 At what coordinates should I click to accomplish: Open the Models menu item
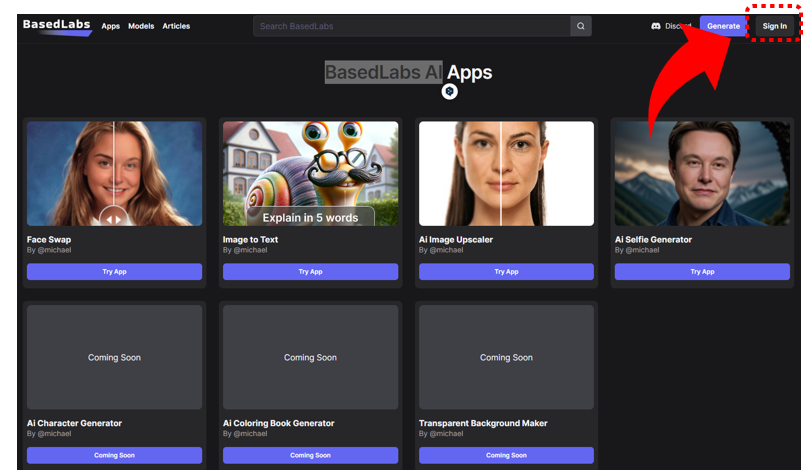pos(141,26)
